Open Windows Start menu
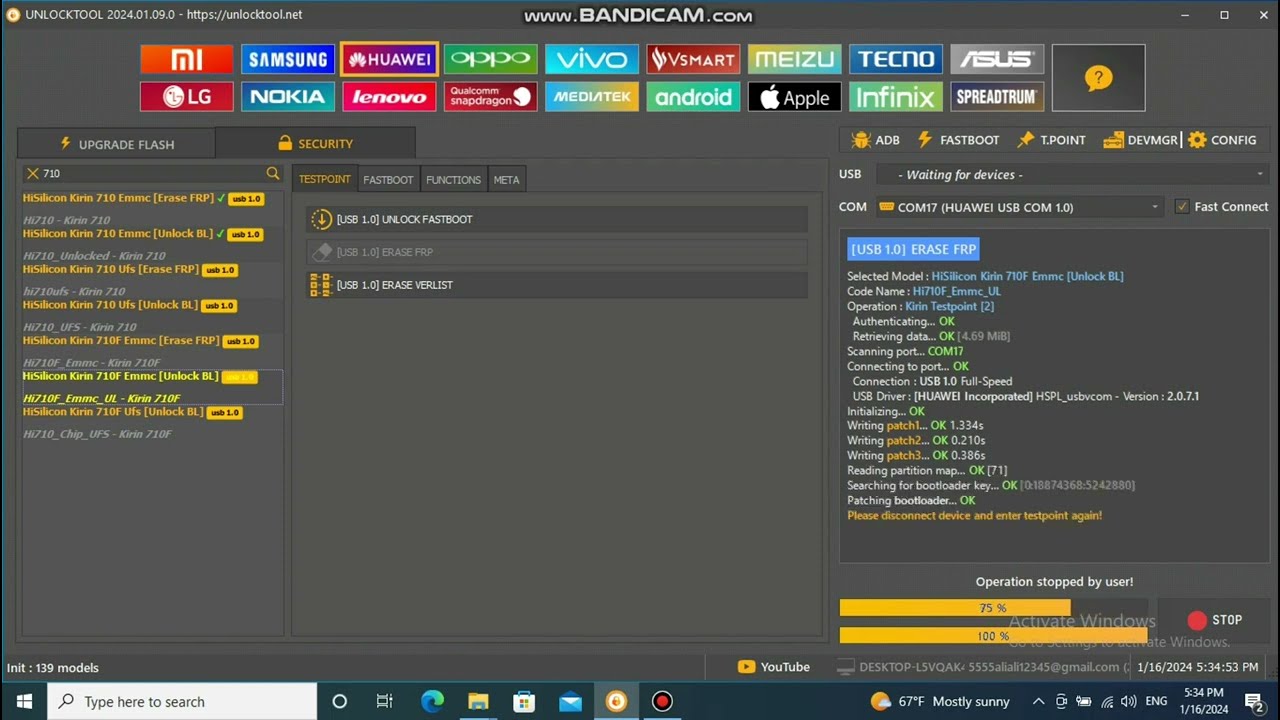 (x=24, y=701)
